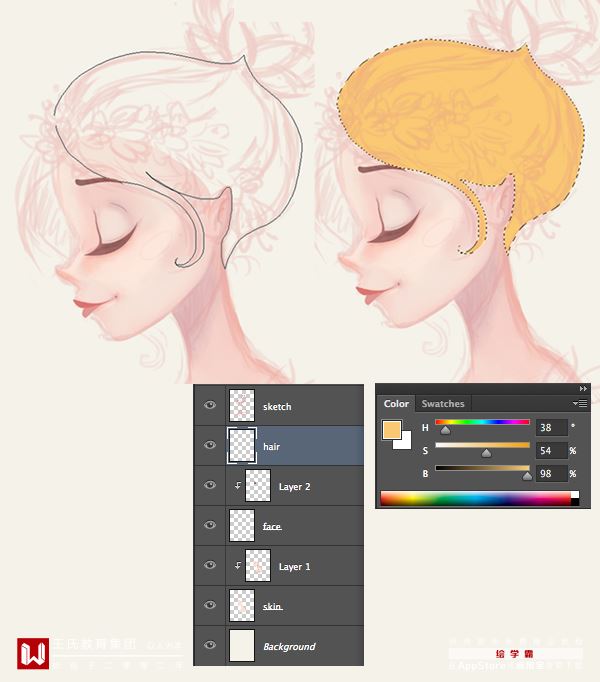The width and height of the screenshot is (600, 682).
Task: Click the orange foreground color swatch
Action: pyautogui.click(x=392, y=430)
